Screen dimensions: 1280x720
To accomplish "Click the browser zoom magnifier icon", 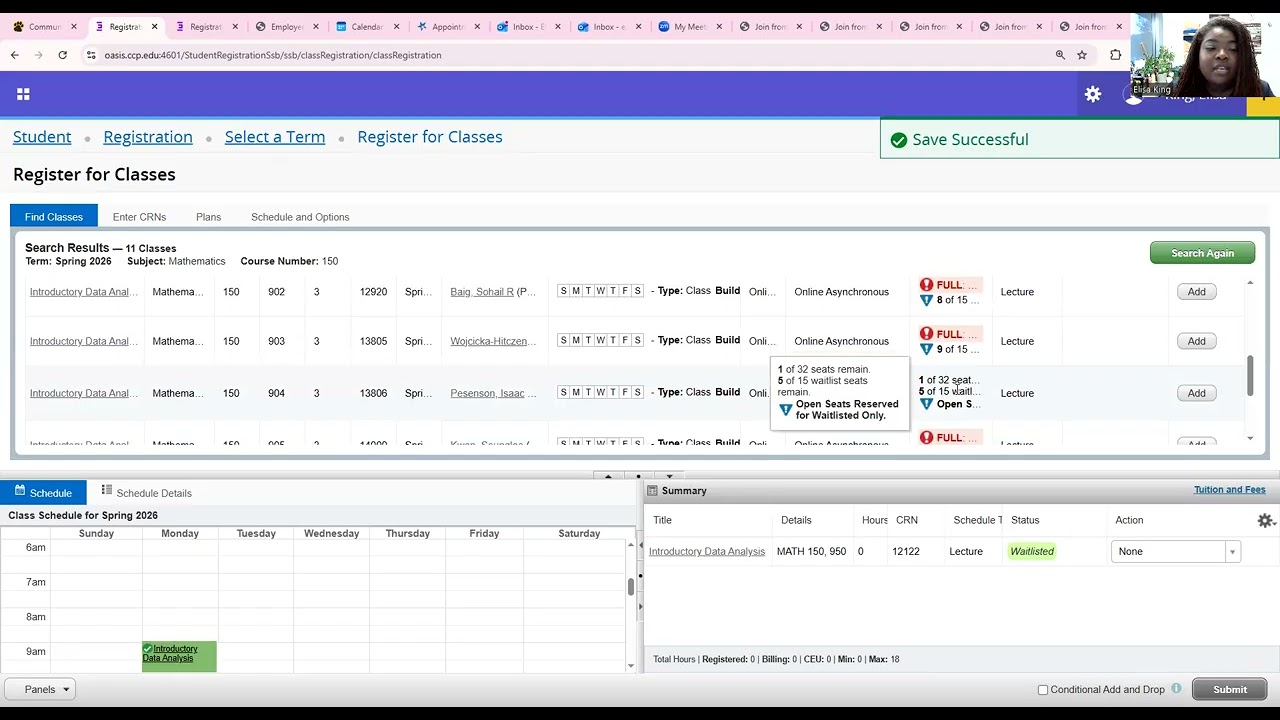I will pyautogui.click(x=1060, y=55).
